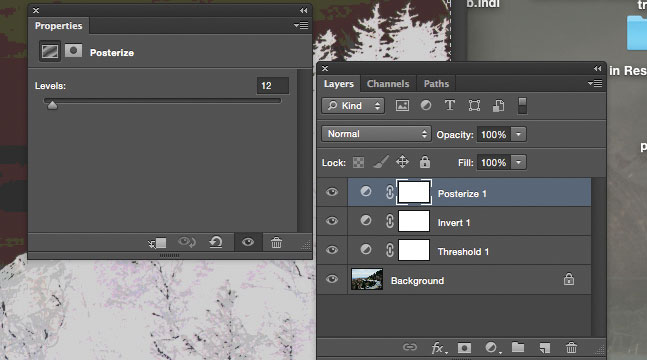Select the Invert 1 layer name

click(454, 223)
